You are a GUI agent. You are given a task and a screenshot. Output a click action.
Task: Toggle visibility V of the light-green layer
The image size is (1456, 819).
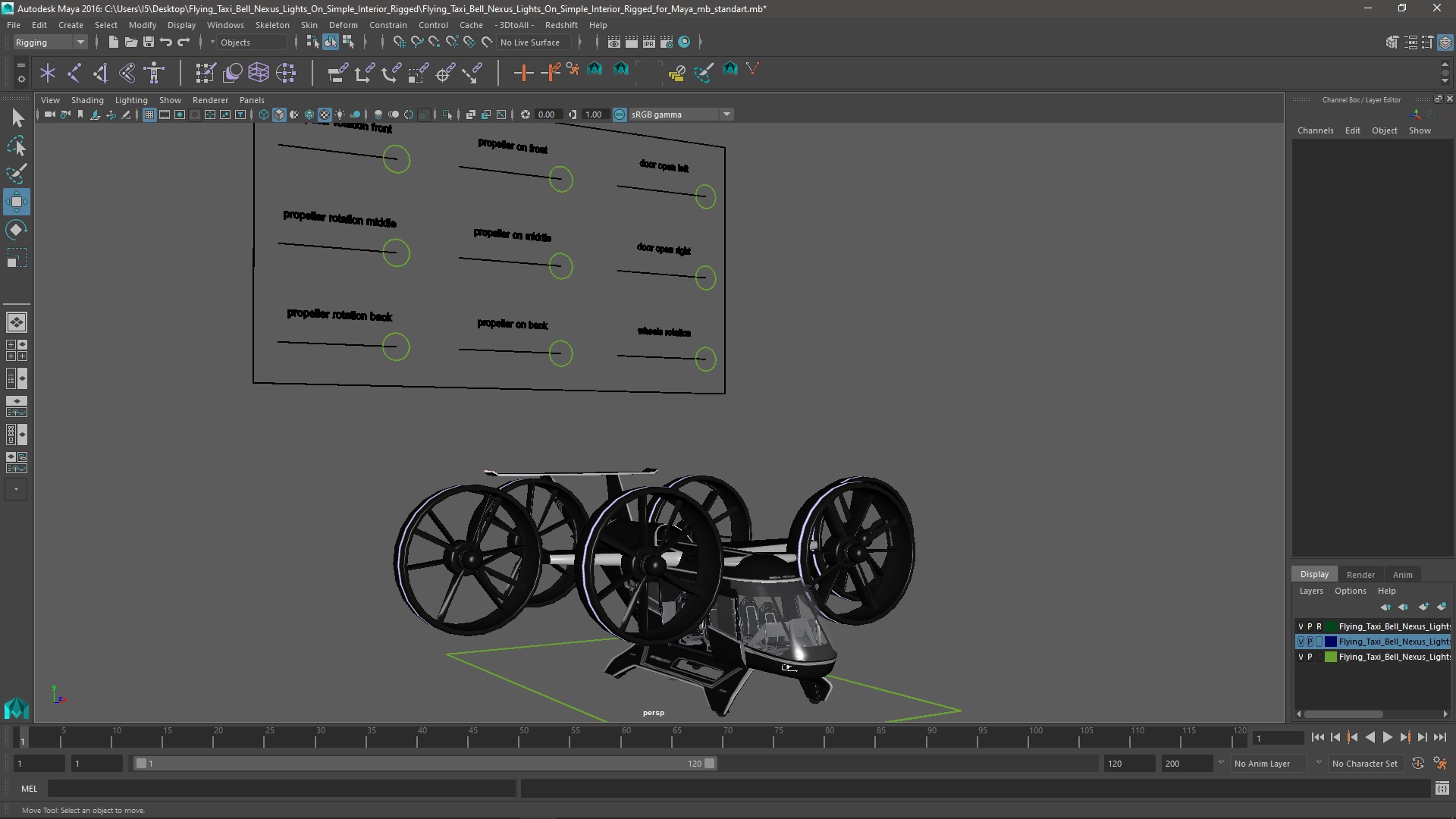pyautogui.click(x=1301, y=657)
